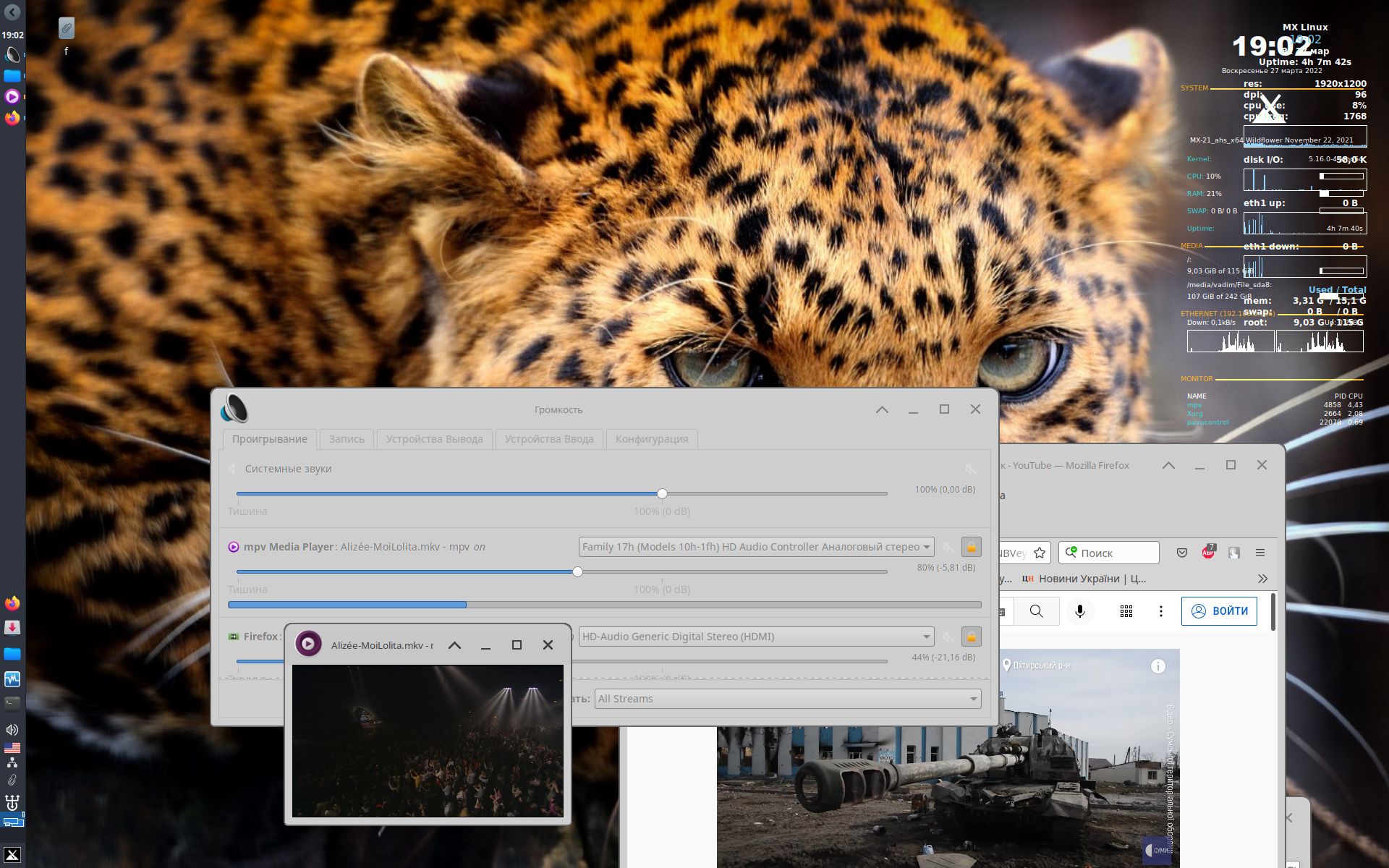Mute the mpv Media Player stream
Screen dimensions: 1389x868
tap(948, 547)
